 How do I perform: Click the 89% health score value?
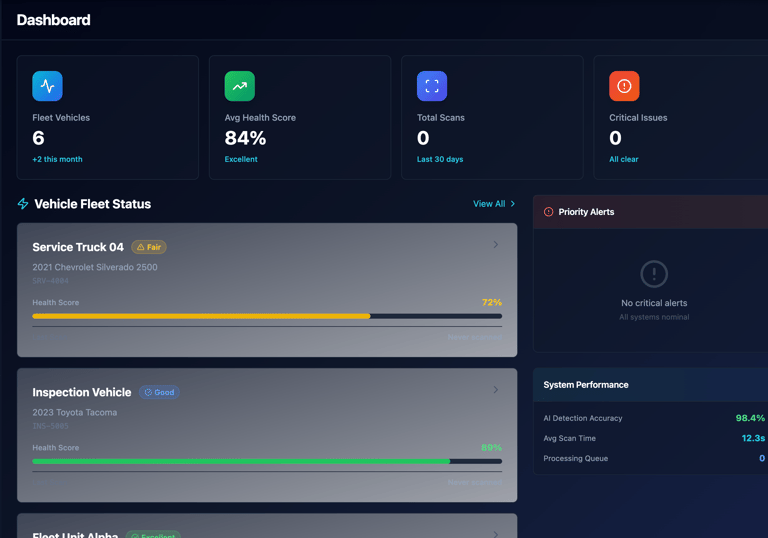pos(491,447)
